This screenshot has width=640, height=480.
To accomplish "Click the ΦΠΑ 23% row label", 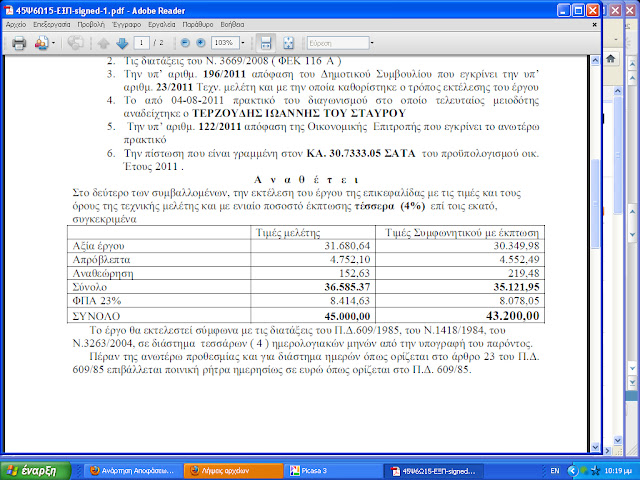I will click(x=97, y=301).
